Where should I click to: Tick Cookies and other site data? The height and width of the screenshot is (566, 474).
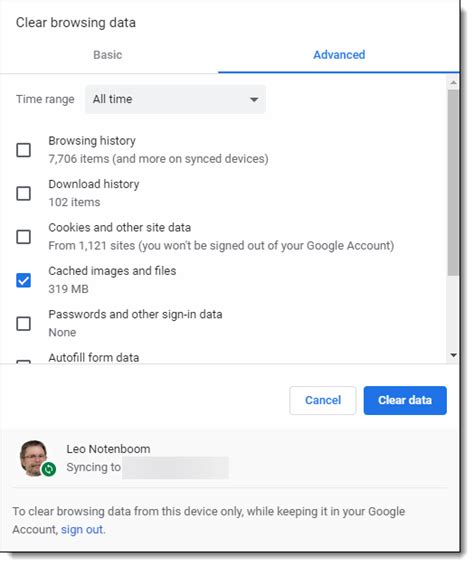(x=23, y=237)
